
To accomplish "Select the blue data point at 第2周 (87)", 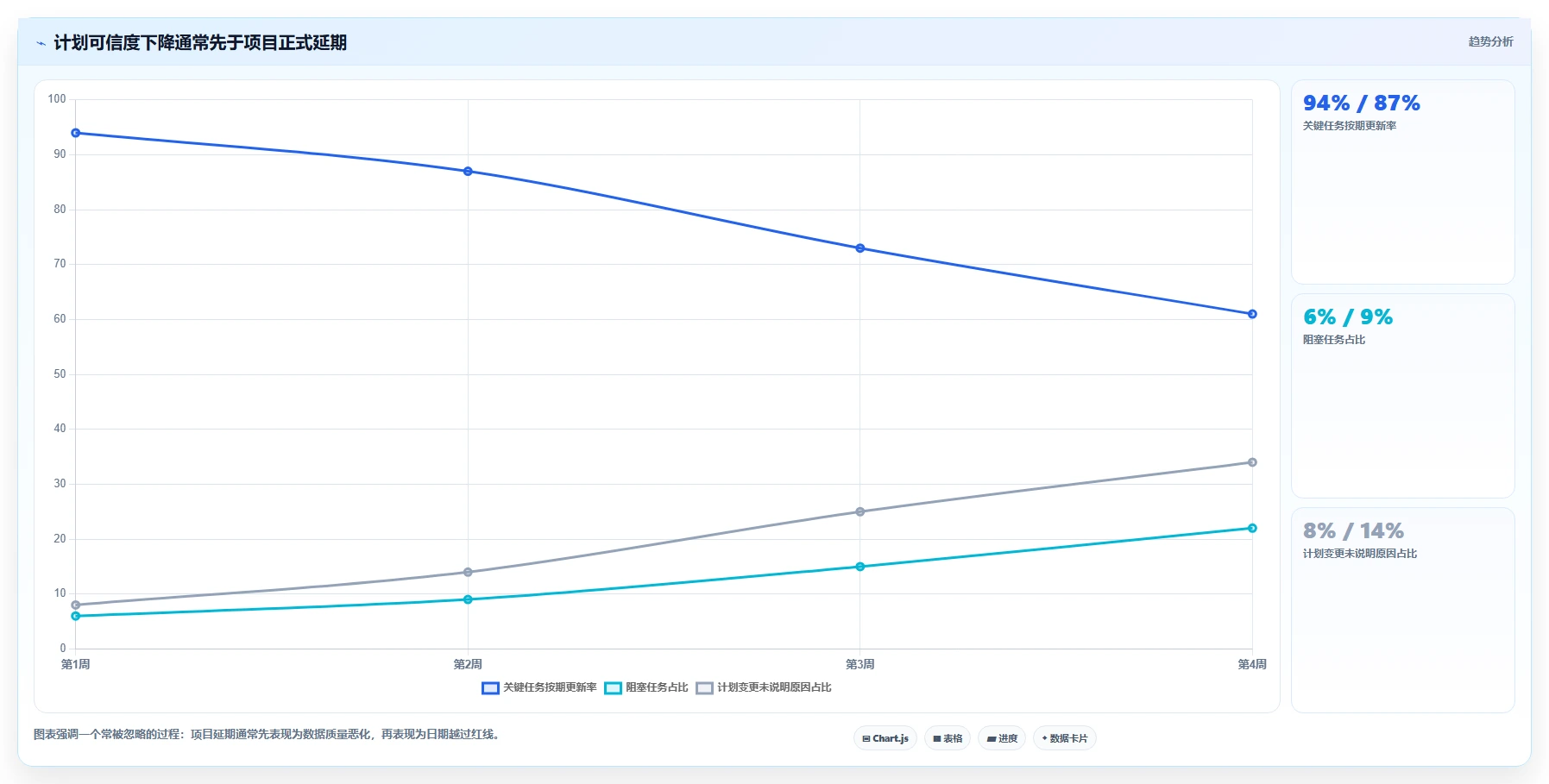I will [468, 172].
